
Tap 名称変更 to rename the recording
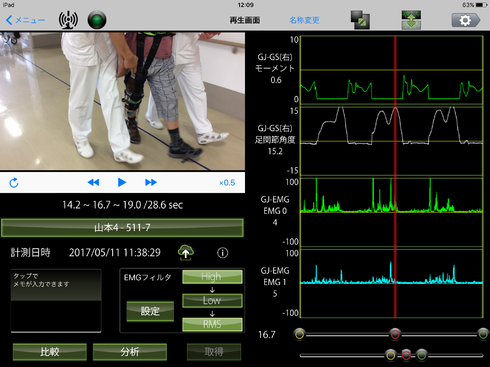(x=304, y=20)
